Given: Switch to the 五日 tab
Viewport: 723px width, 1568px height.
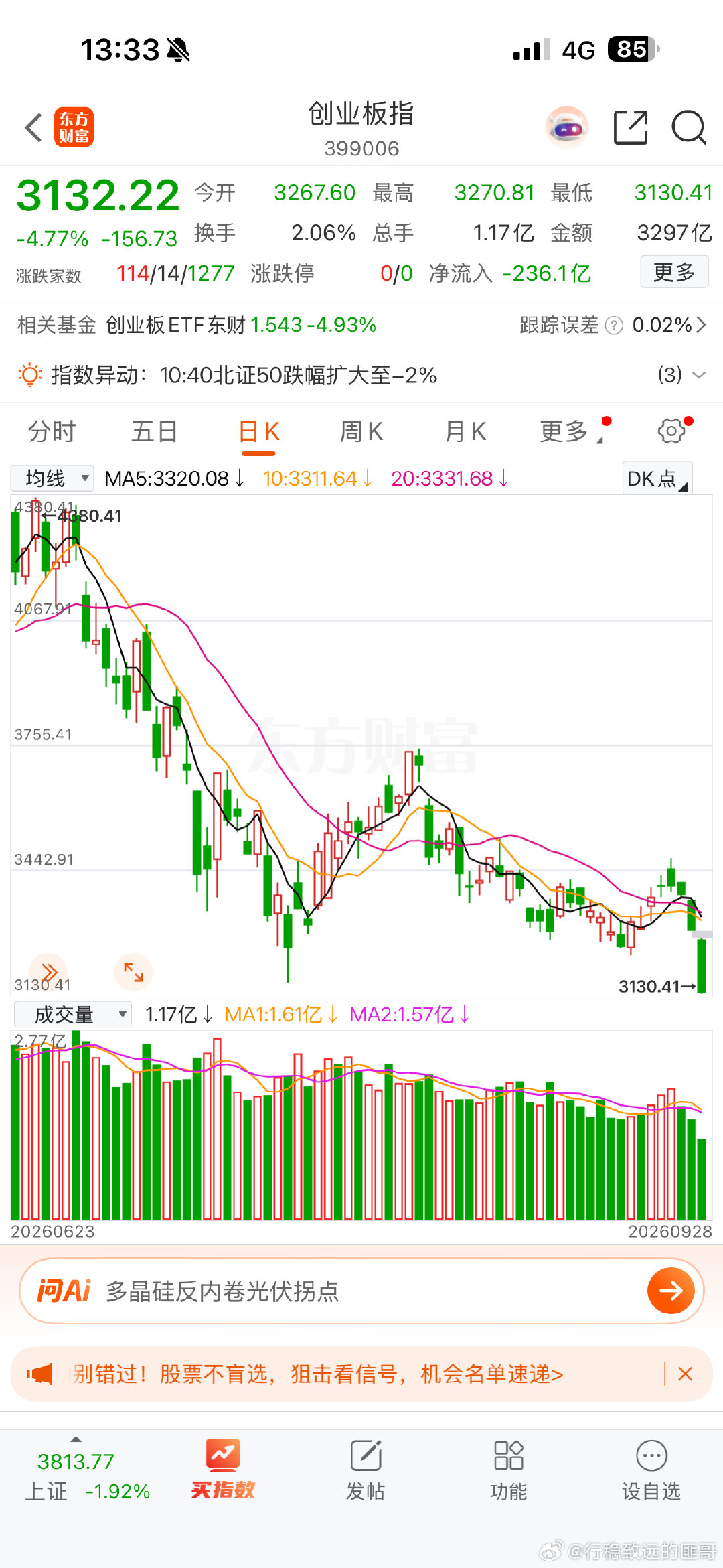Looking at the screenshot, I should point(154,431).
